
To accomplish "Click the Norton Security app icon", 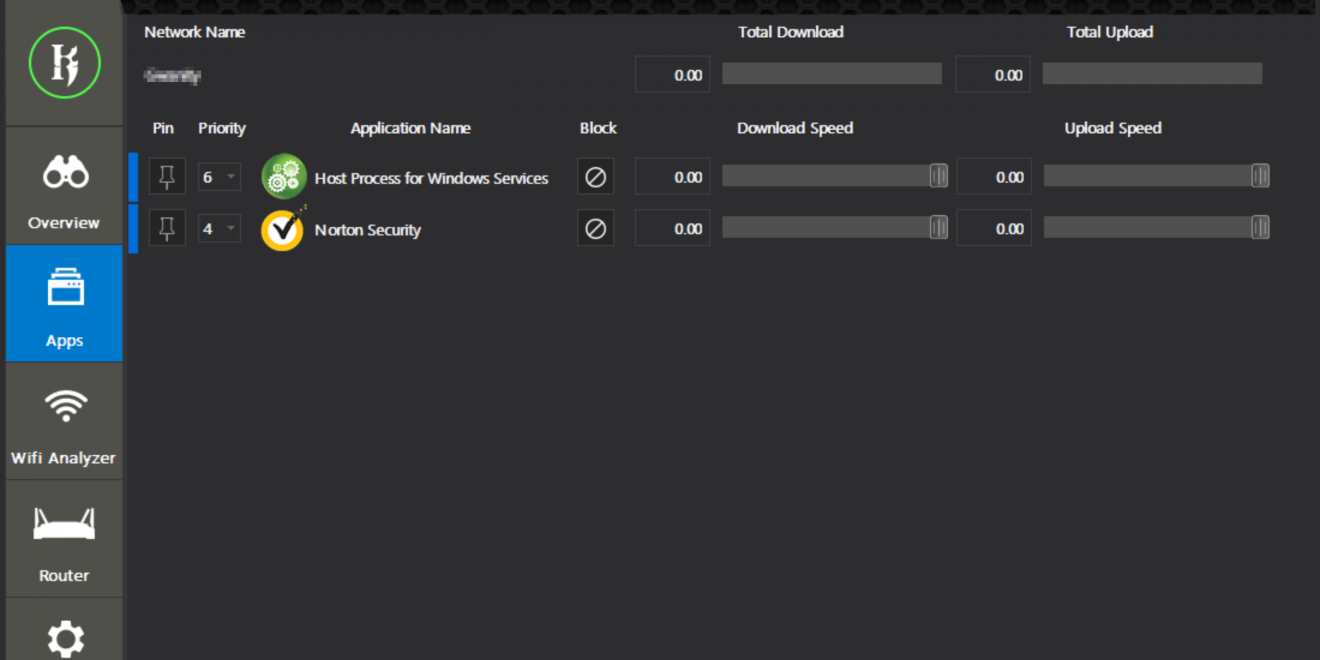I will 283,230.
